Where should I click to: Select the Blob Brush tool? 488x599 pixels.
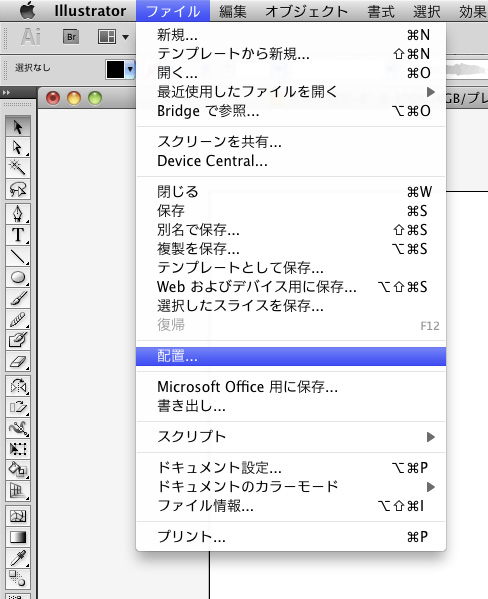(18, 340)
